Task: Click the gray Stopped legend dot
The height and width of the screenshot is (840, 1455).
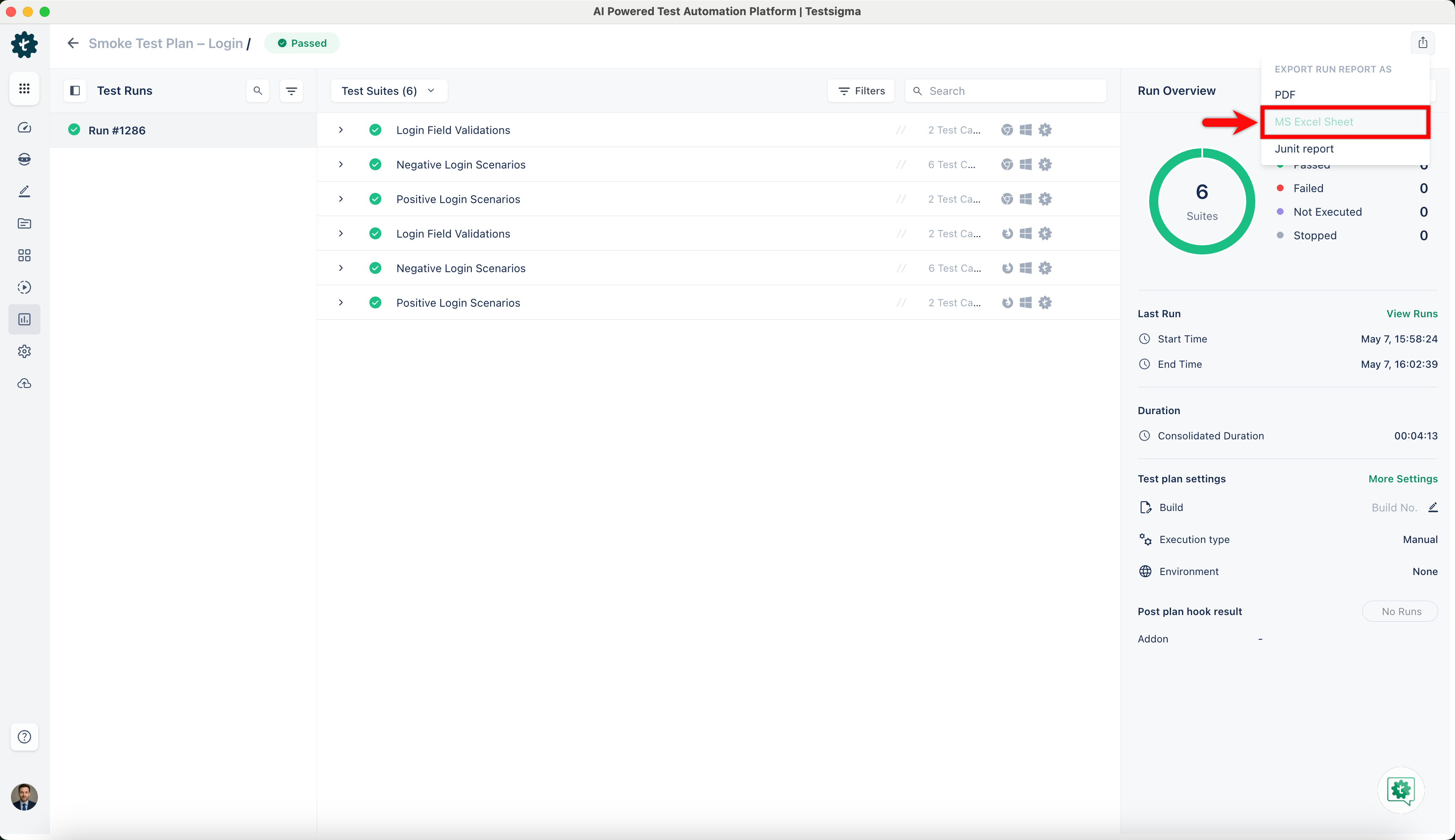Action: click(1280, 235)
